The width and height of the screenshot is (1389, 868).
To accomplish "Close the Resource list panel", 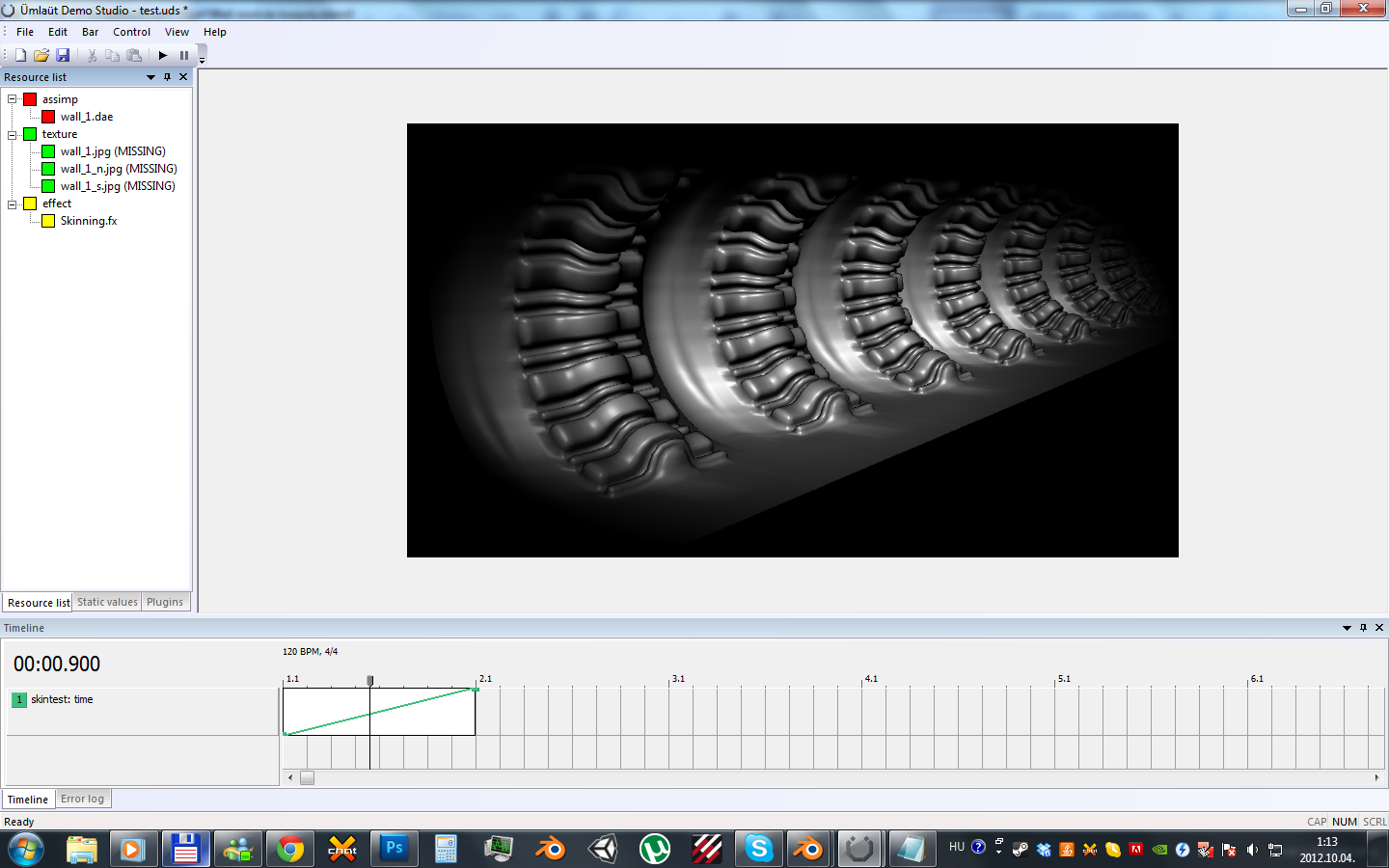I will coord(183,77).
